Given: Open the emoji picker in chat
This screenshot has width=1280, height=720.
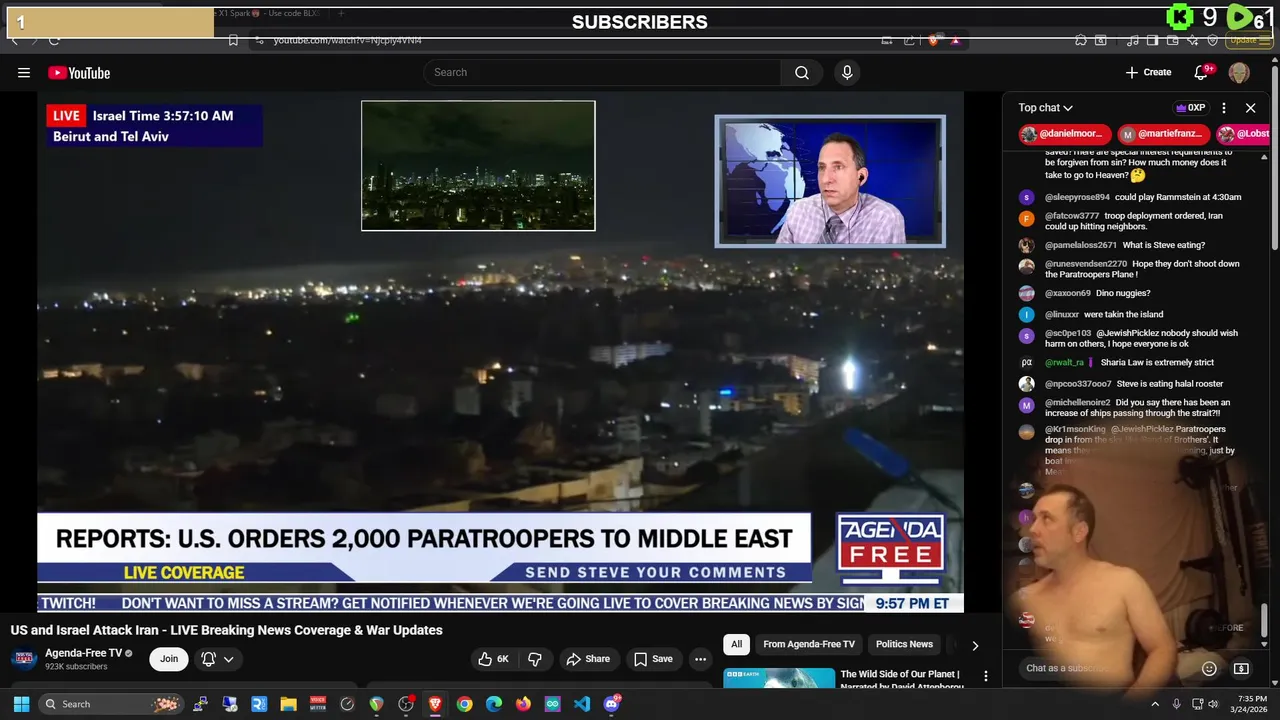Looking at the screenshot, I should point(1209,668).
